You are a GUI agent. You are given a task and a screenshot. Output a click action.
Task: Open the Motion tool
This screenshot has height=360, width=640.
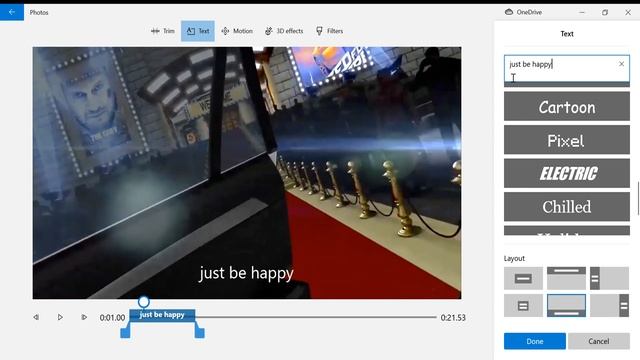[237, 31]
